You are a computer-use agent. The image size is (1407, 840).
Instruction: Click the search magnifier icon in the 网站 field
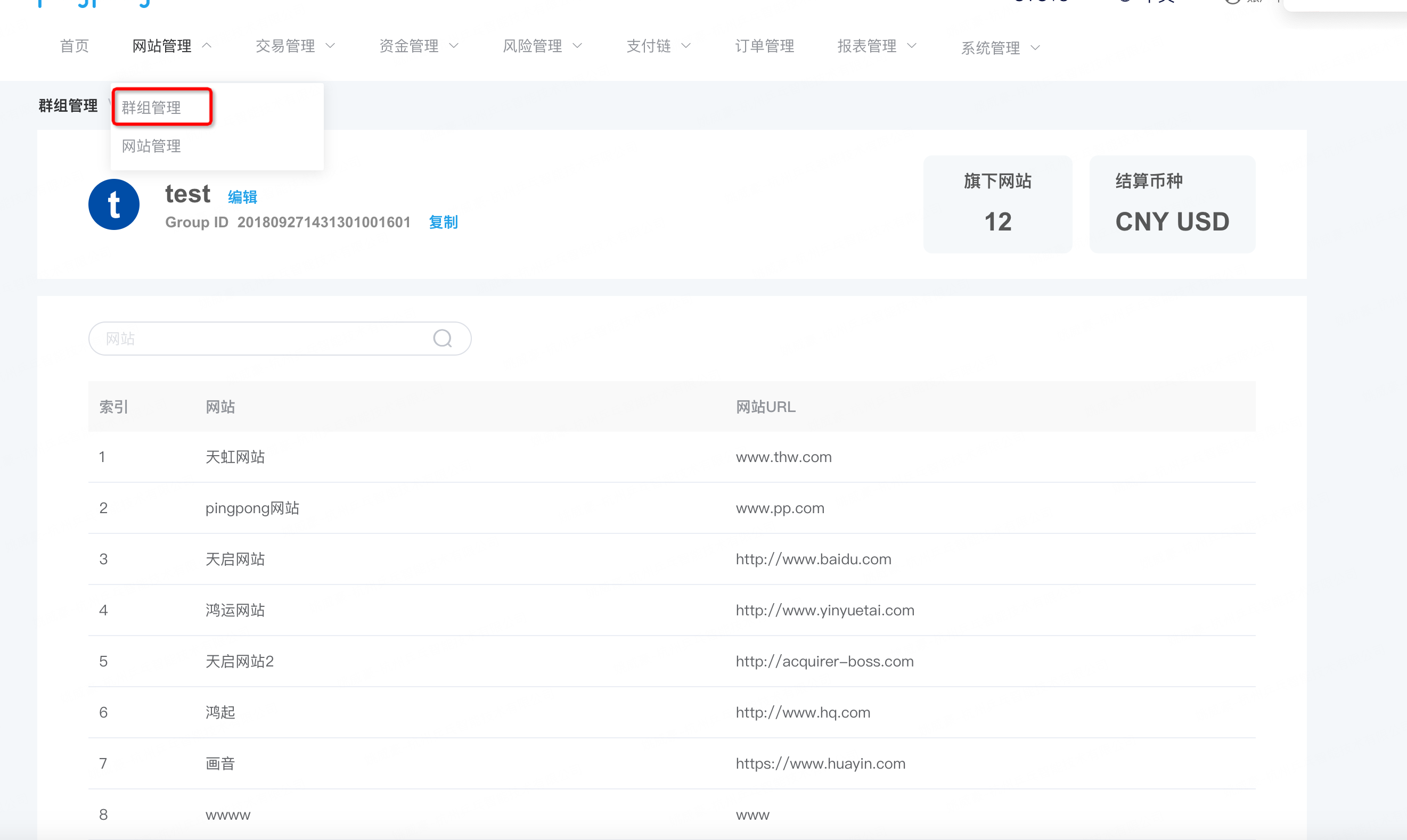pyautogui.click(x=442, y=339)
